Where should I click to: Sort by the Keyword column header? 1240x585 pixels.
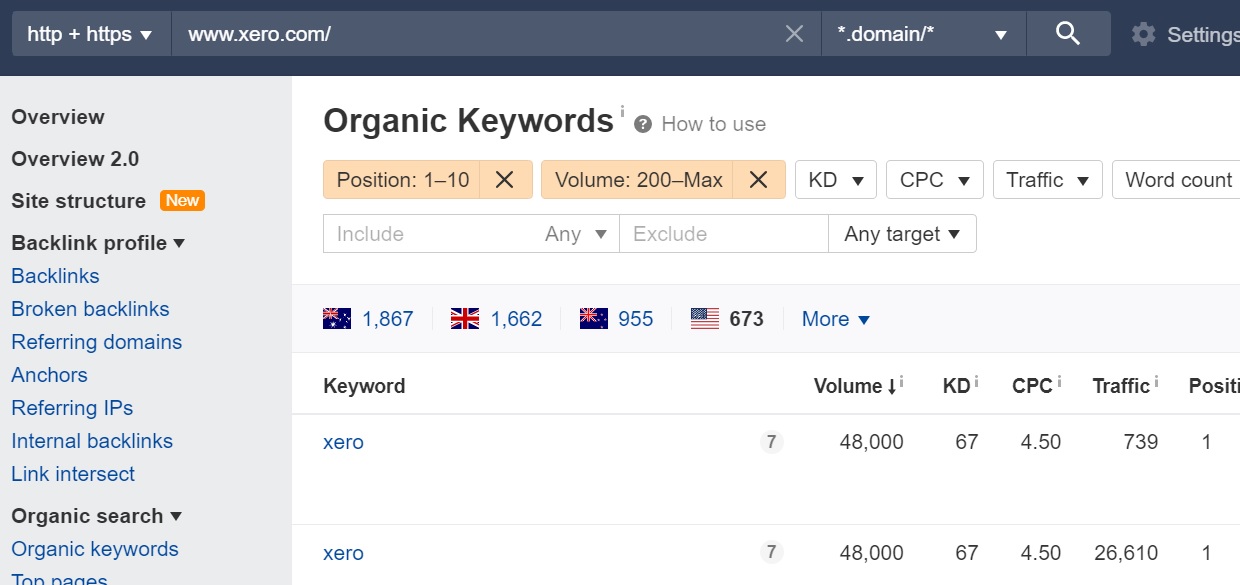[364, 386]
